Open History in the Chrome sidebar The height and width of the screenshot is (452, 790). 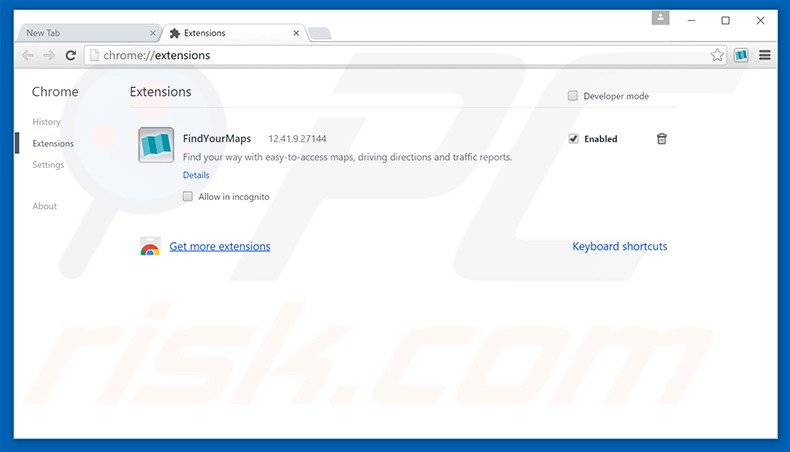pos(46,122)
